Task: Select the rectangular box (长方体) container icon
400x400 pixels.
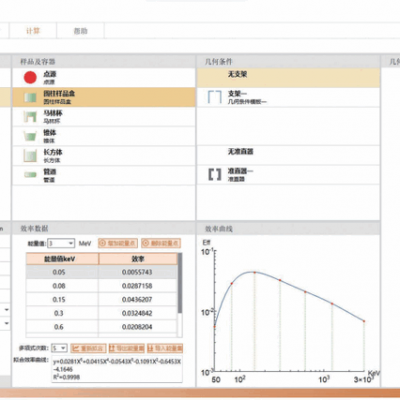Action: pos(30,156)
